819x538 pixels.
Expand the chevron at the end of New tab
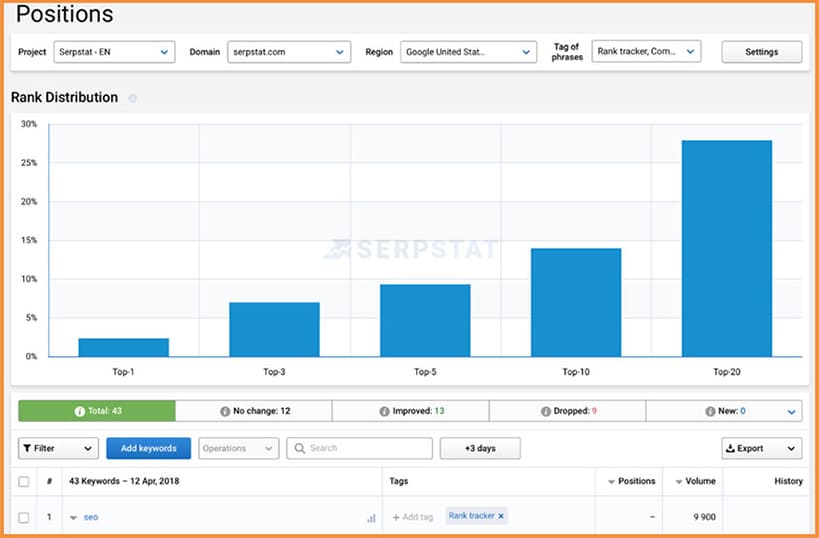click(791, 412)
